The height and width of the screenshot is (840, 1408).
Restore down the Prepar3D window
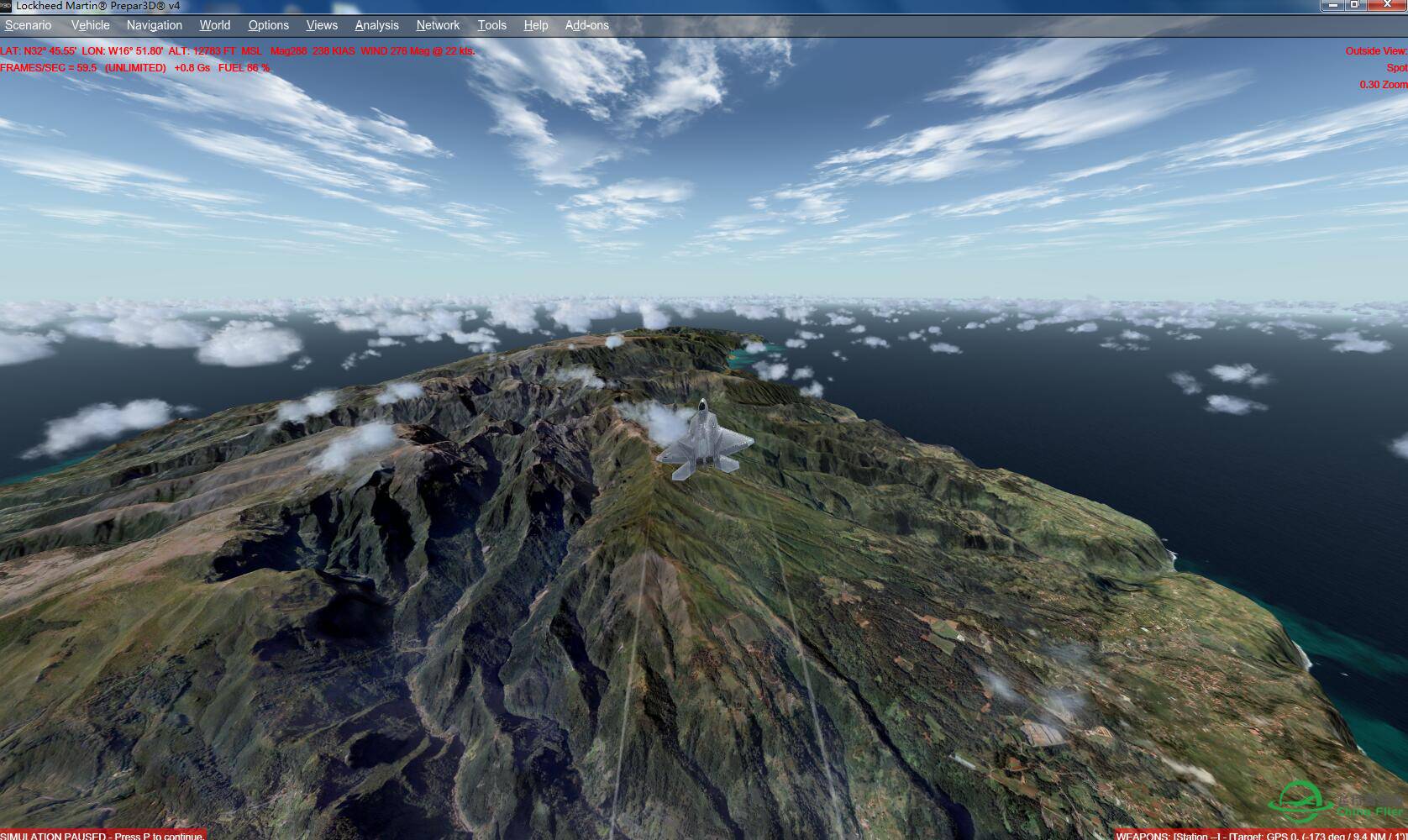click(1355, 5)
